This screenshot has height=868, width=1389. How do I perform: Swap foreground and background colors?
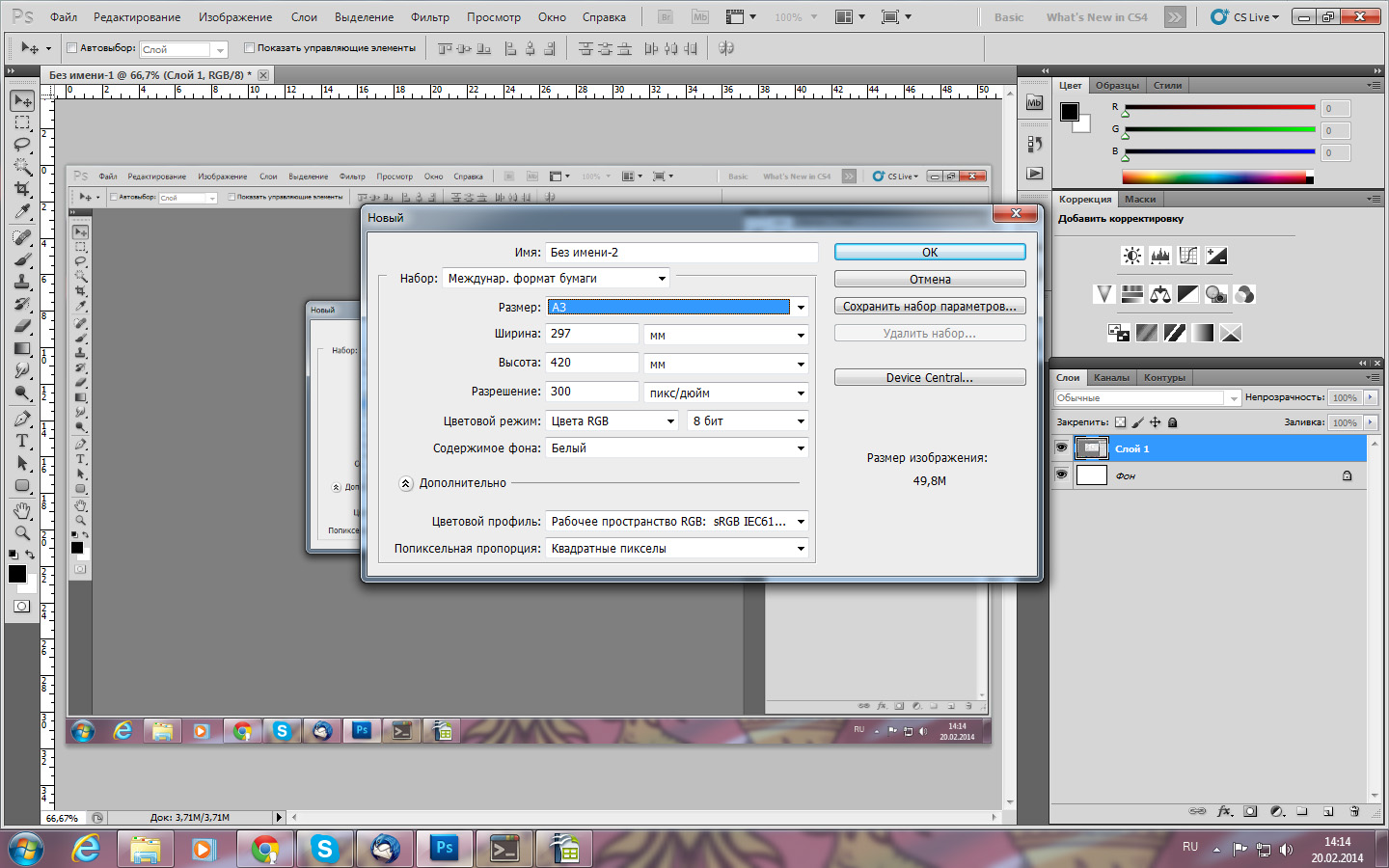(31, 555)
